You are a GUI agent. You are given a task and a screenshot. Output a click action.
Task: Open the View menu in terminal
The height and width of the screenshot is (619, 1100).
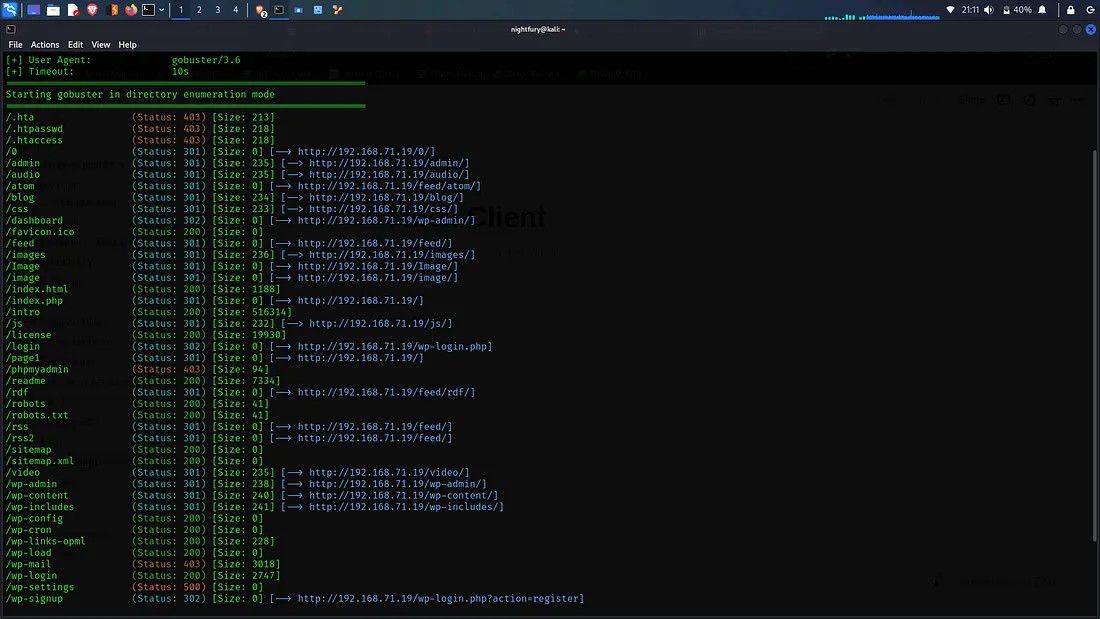(x=101, y=45)
